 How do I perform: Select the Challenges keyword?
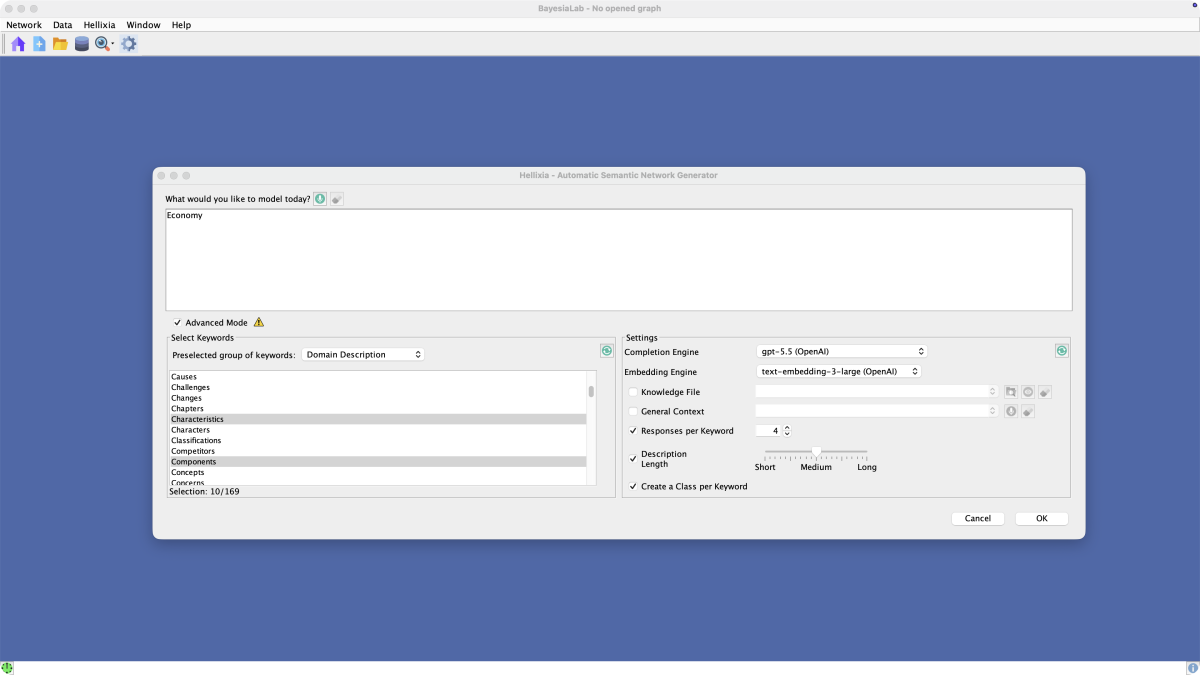pyautogui.click(x=376, y=388)
